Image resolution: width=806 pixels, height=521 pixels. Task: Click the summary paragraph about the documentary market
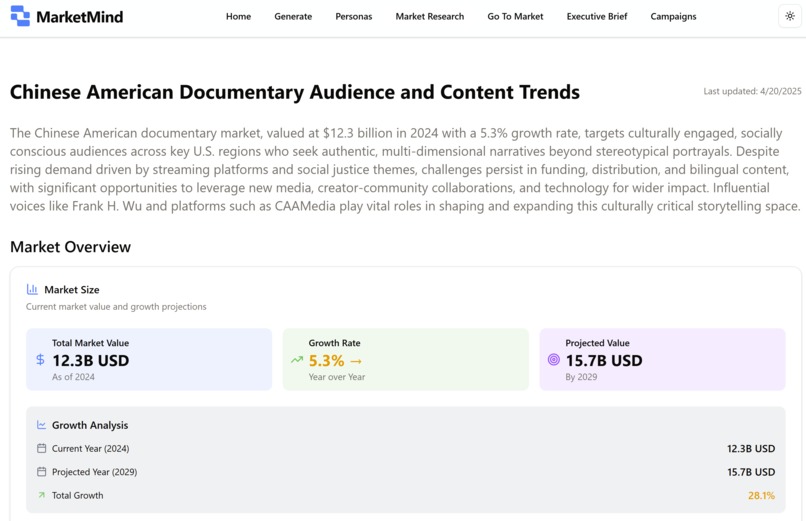coord(405,170)
